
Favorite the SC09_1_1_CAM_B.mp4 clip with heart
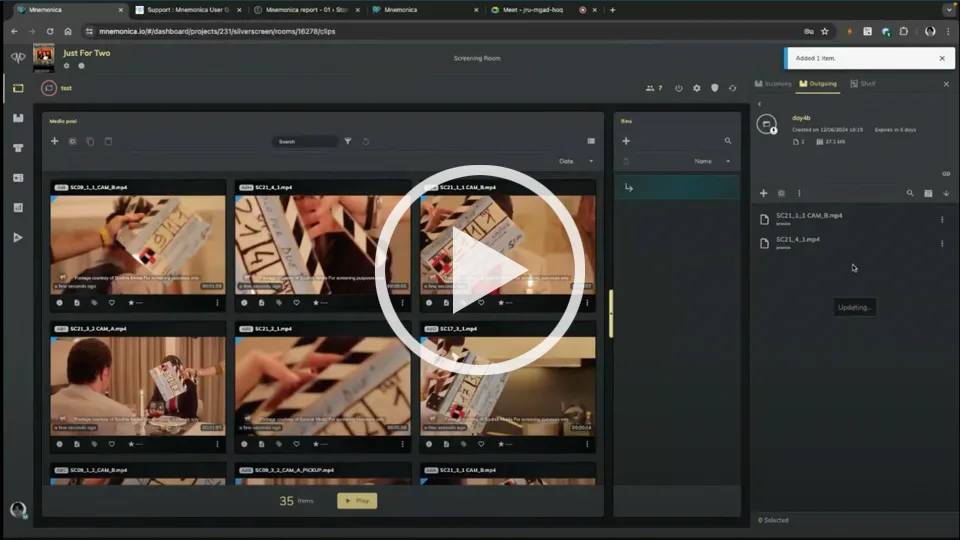111,302
